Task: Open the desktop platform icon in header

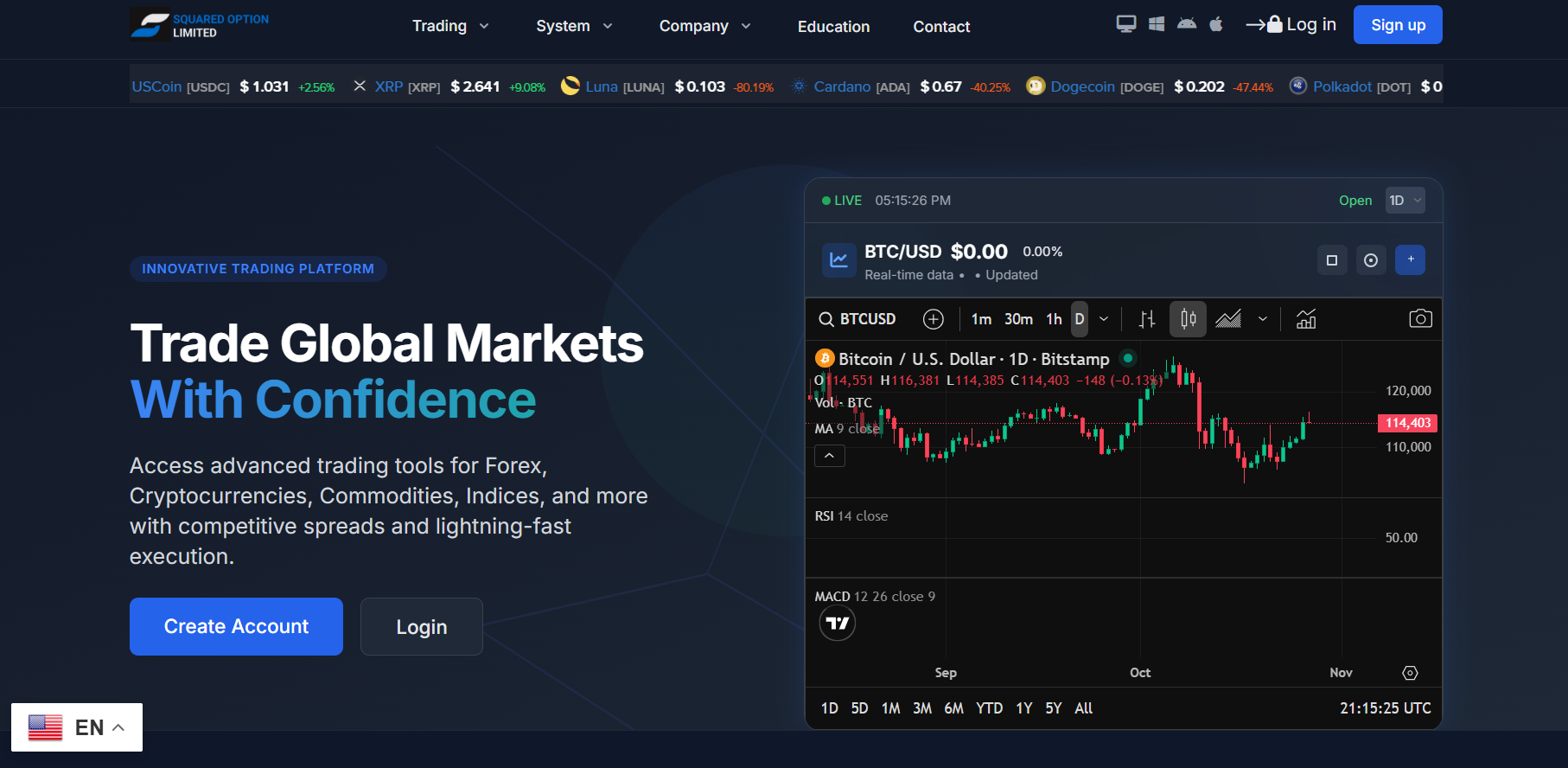Action: pyautogui.click(x=1125, y=24)
